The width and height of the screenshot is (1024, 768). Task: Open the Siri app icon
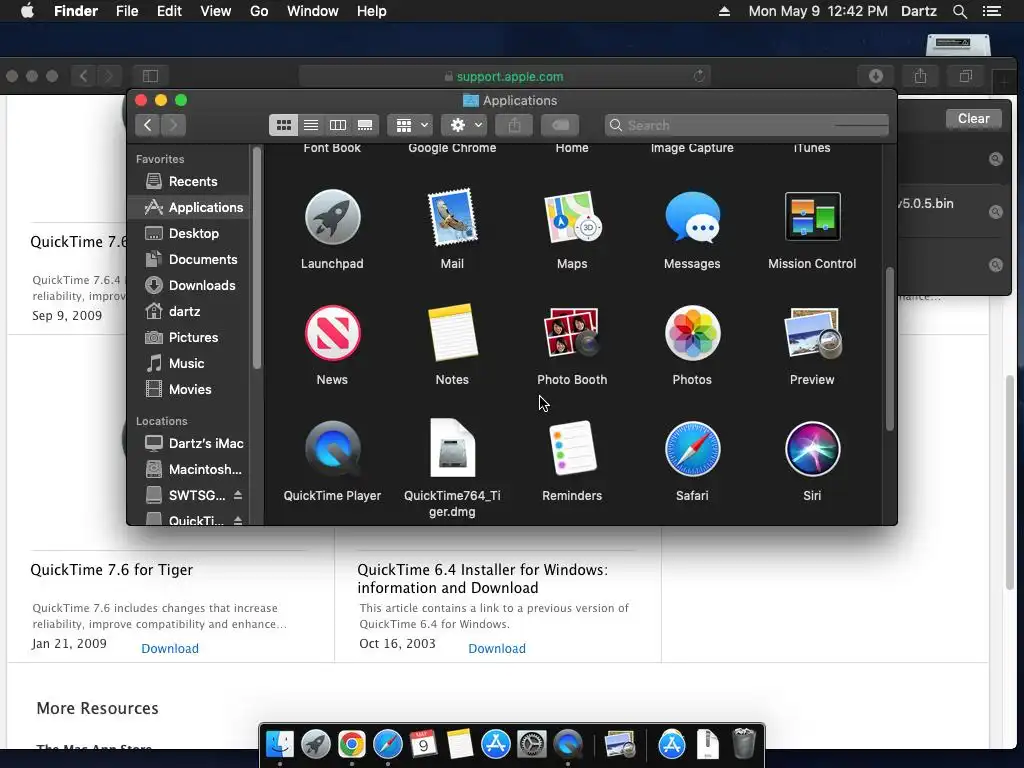pyautogui.click(x=812, y=449)
